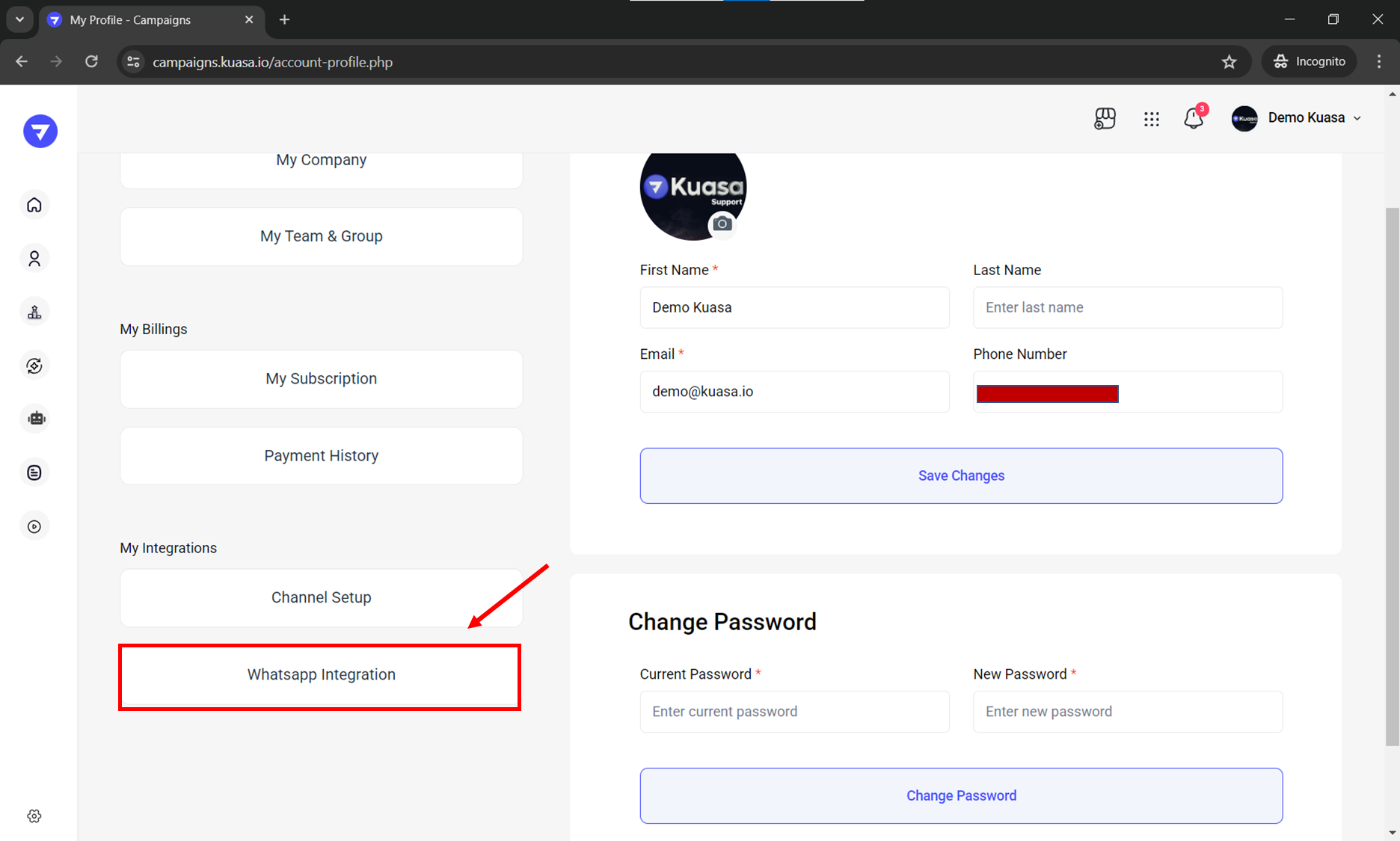Select Channel Setup in My Integrations
Viewport: 1400px width, 841px height.
[x=321, y=597]
